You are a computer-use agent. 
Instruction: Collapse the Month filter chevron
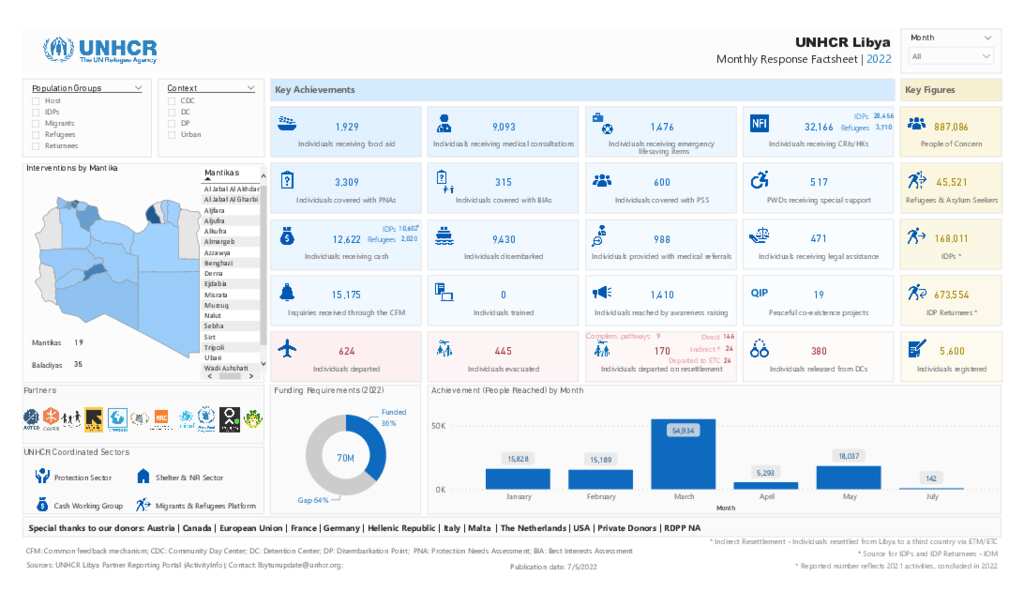click(987, 38)
